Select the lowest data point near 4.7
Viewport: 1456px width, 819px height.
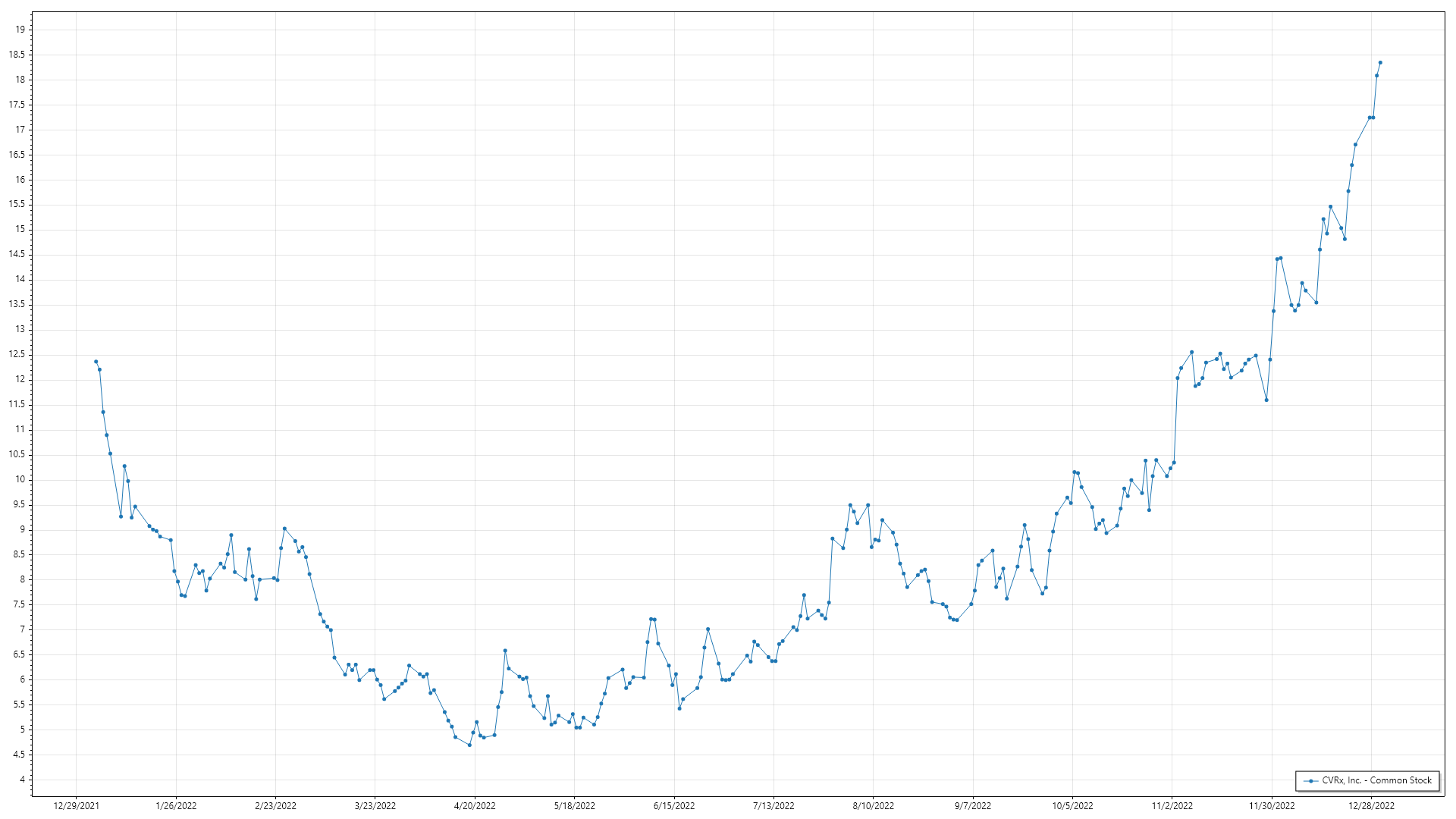[x=469, y=745]
